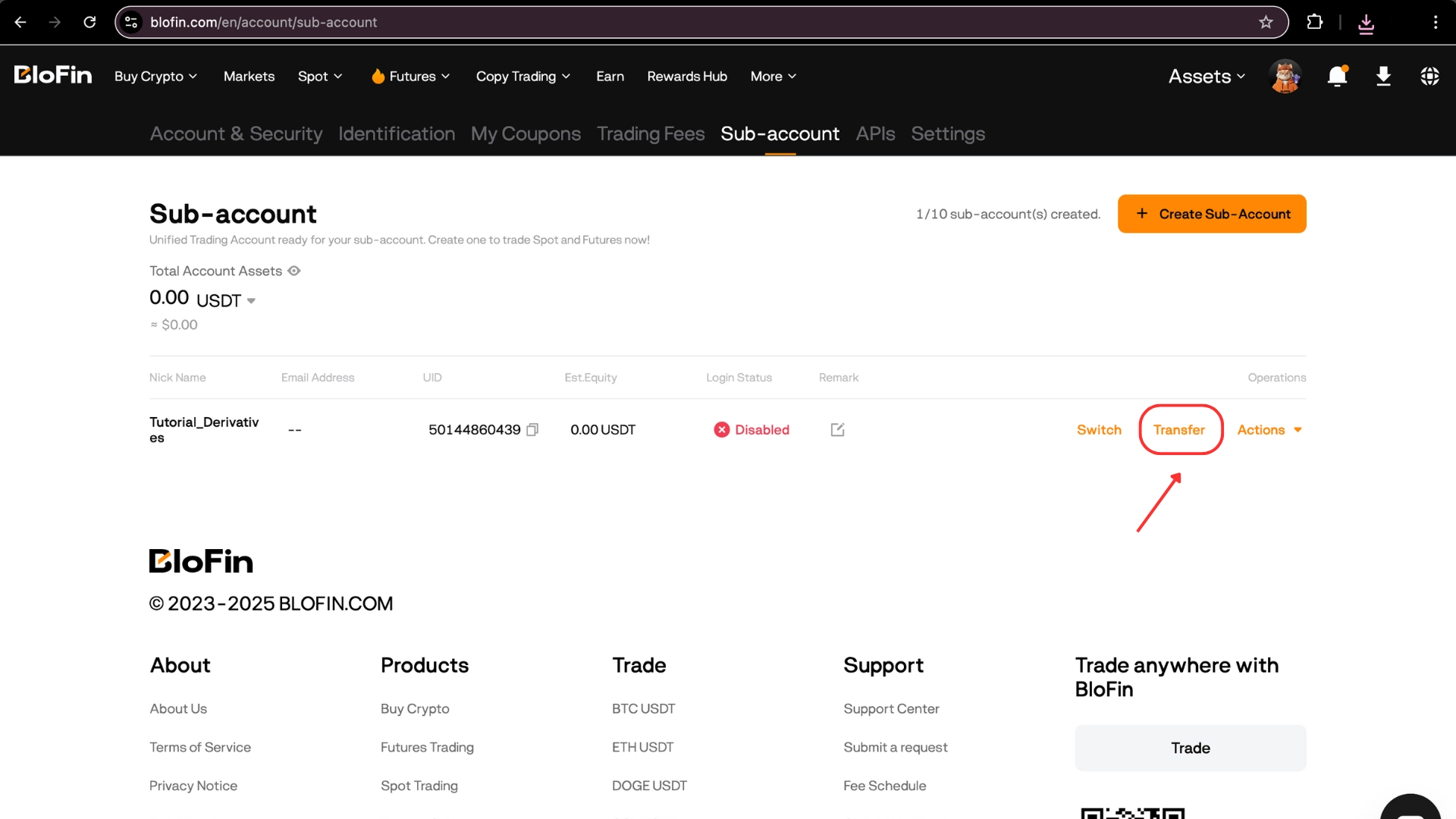This screenshot has width=1456, height=819.
Task: Open Rewards Hub
Action: click(x=687, y=77)
